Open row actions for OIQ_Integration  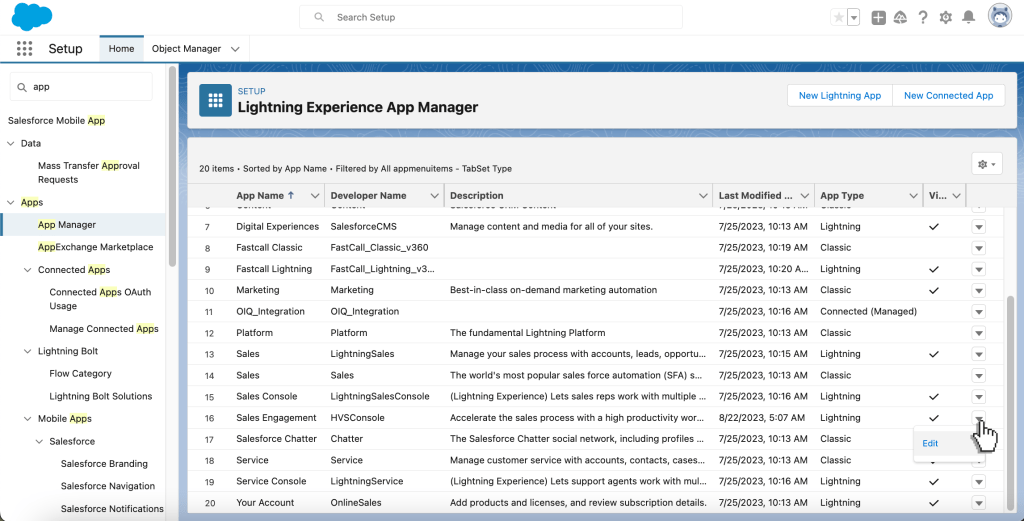coord(978,312)
